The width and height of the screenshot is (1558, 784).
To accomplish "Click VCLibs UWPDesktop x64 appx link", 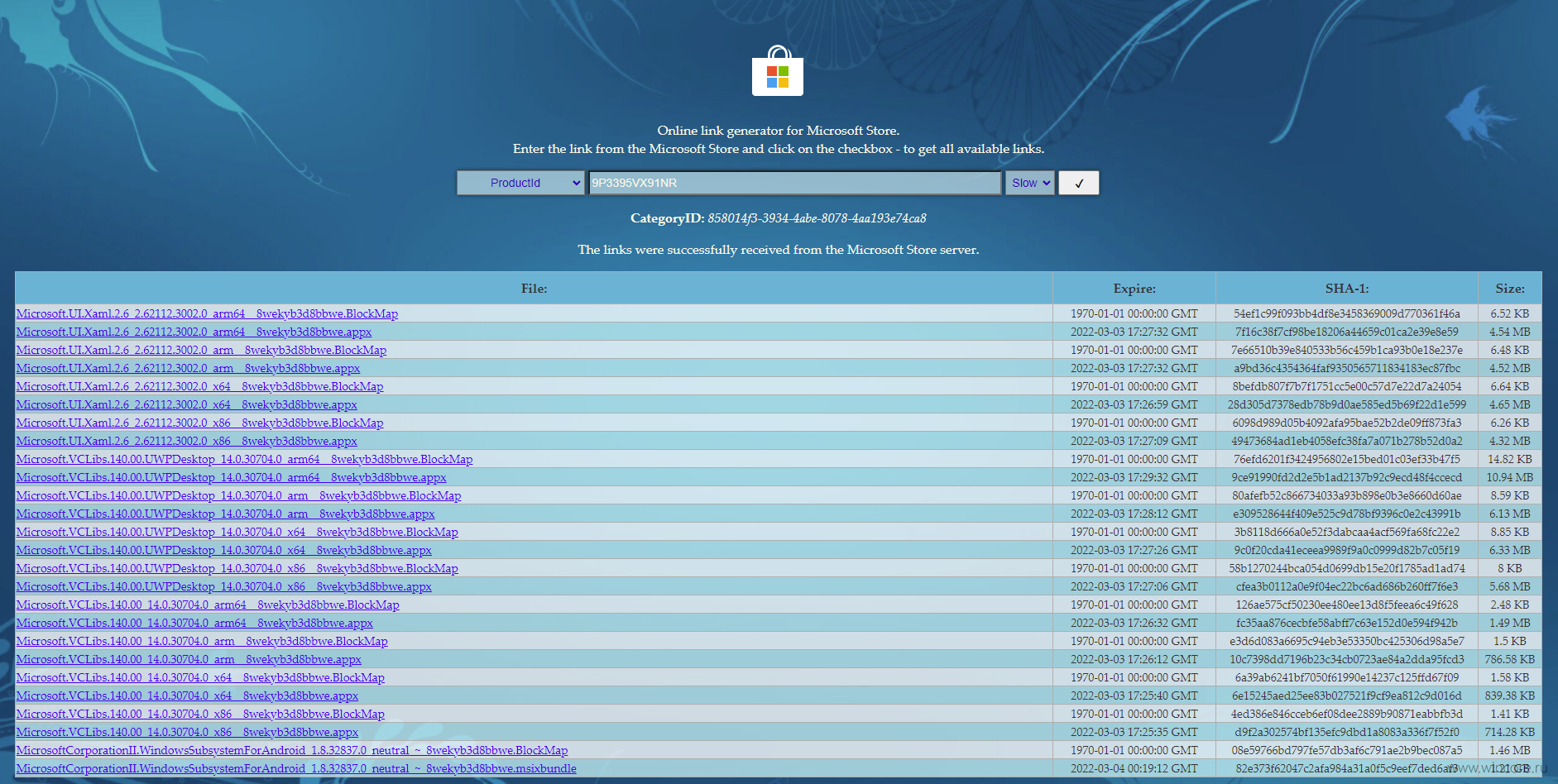I will click(x=223, y=550).
